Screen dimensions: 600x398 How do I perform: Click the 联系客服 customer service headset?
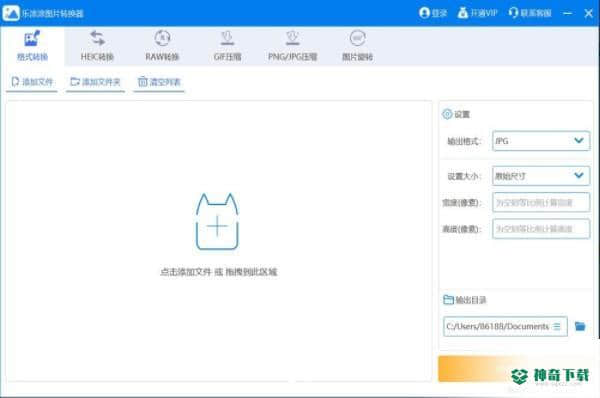point(530,13)
